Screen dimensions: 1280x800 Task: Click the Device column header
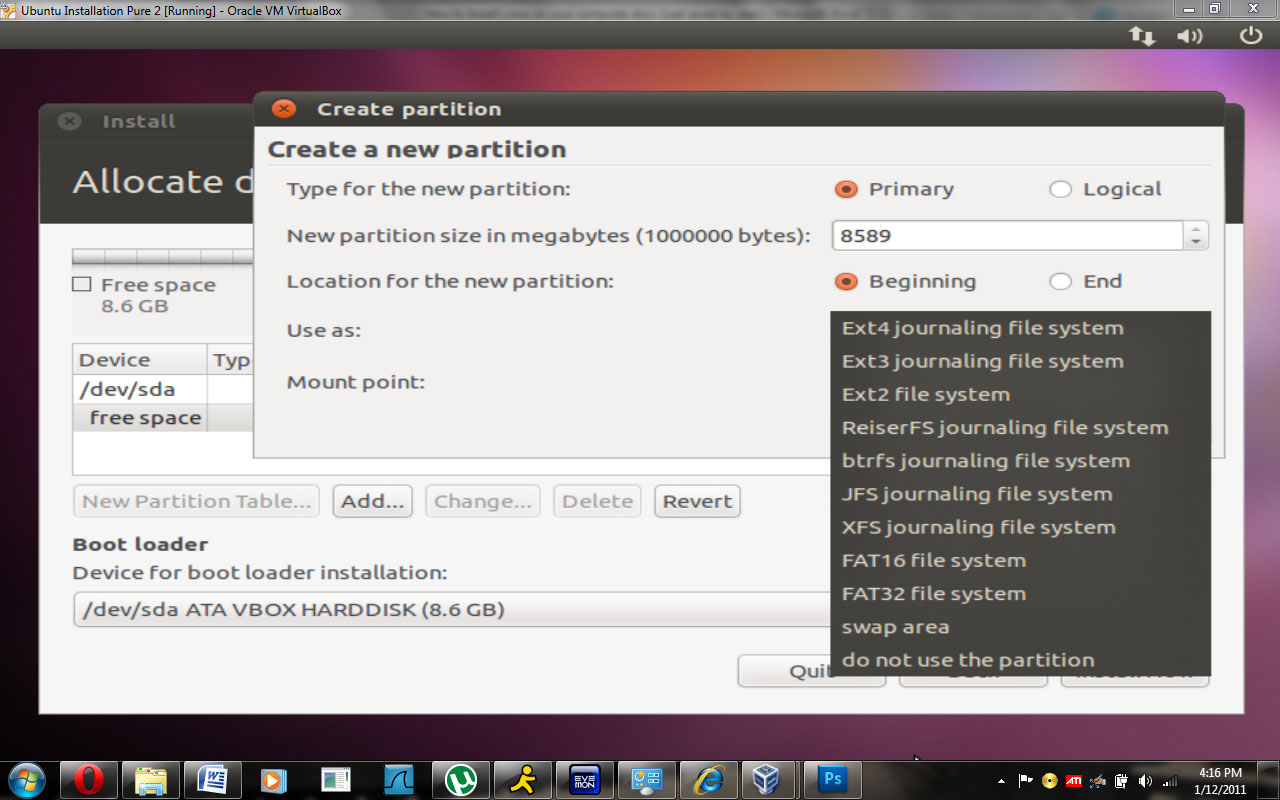[x=140, y=360]
